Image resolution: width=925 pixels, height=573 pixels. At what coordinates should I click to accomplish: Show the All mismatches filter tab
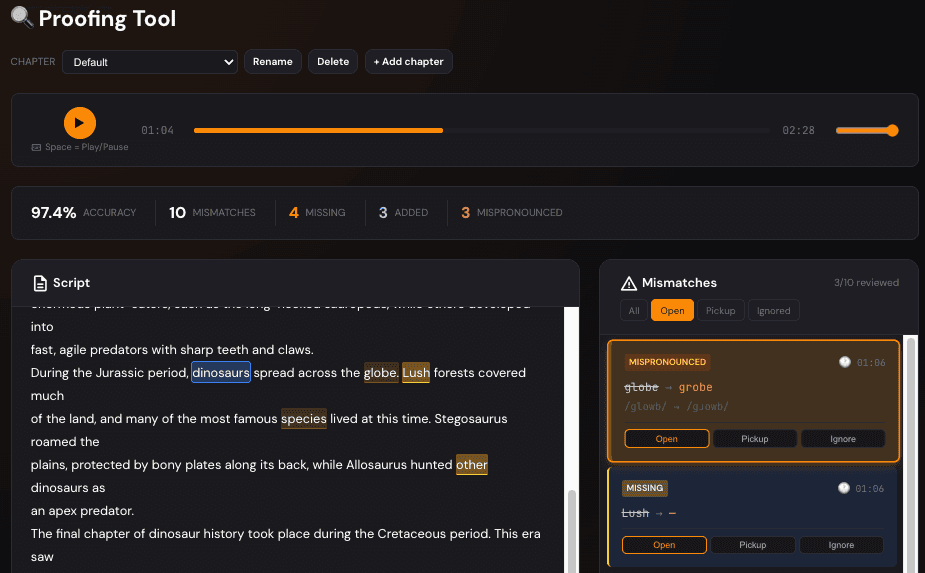pos(633,311)
